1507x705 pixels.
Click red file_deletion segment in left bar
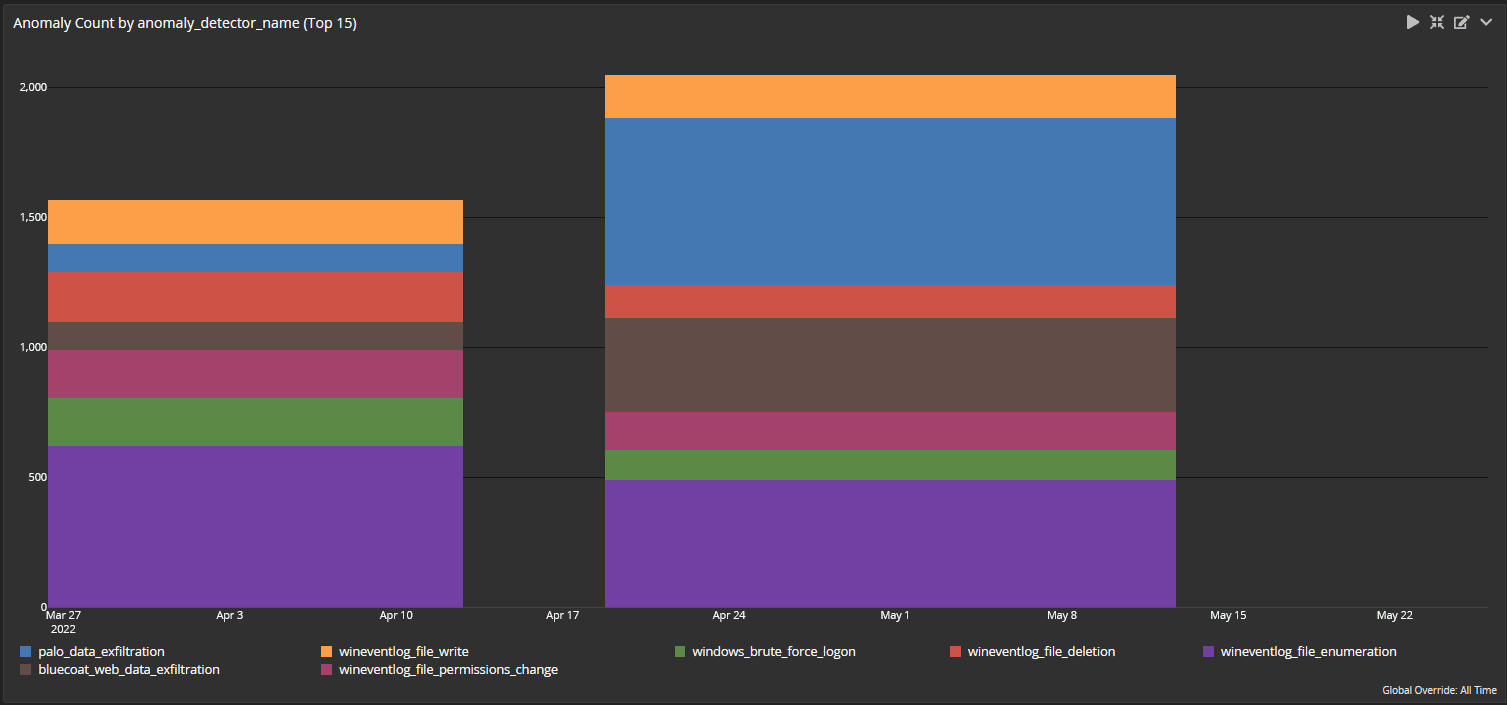(x=255, y=296)
